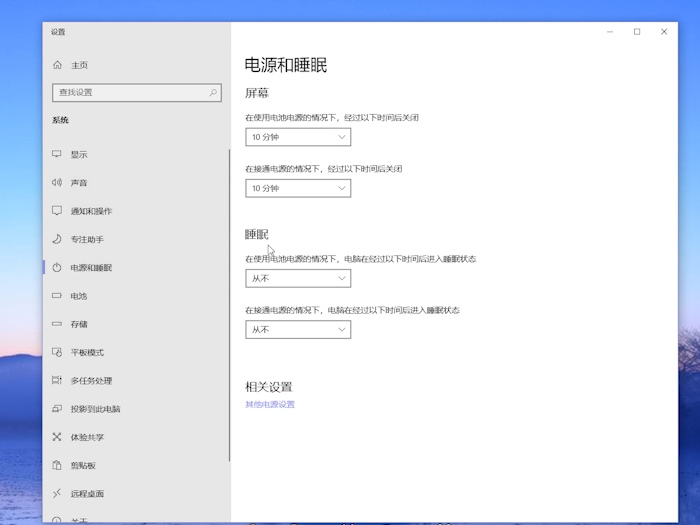Open sleep when plugged in dropdown (从不)
The height and width of the screenshot is (525, 700).
[x=298, y=330]
